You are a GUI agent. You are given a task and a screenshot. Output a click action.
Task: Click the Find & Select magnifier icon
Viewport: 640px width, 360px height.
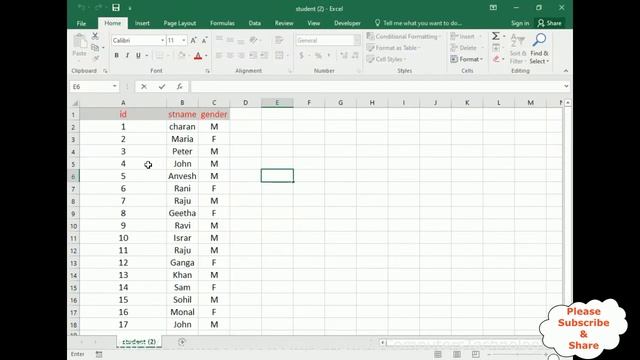[539, 40]
